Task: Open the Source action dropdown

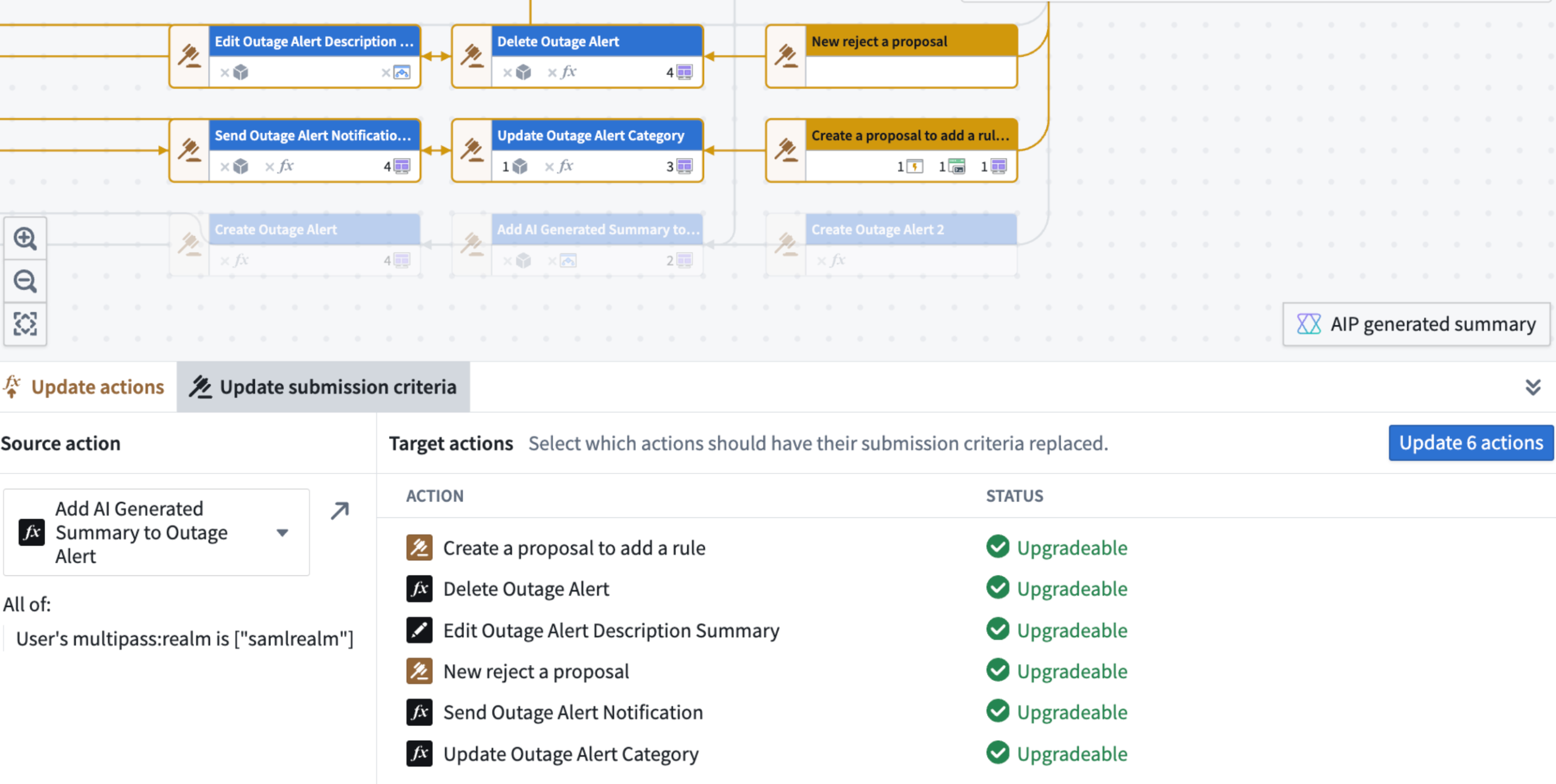Action: click(283, 532)
